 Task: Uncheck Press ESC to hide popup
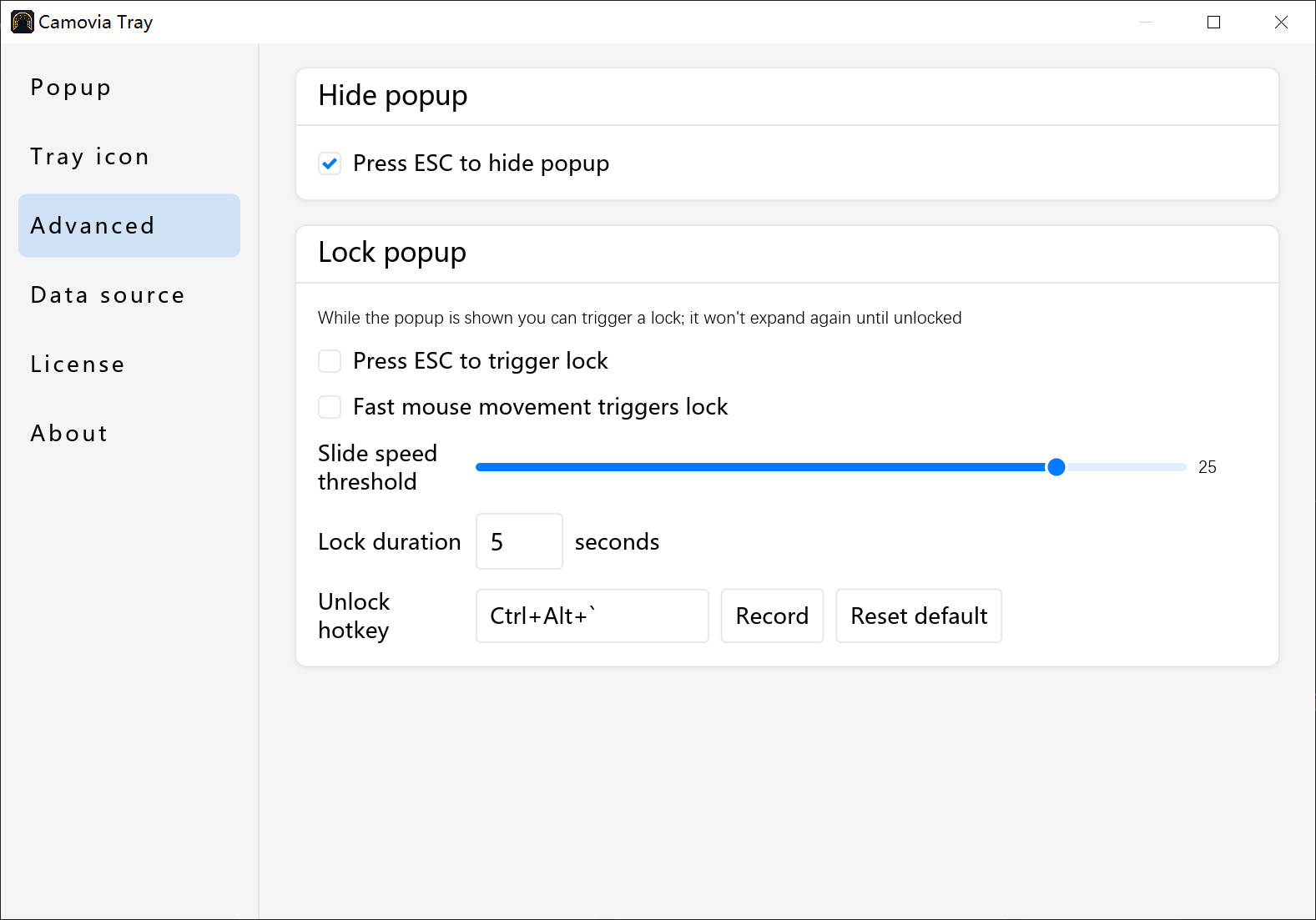tap(330, 163)
